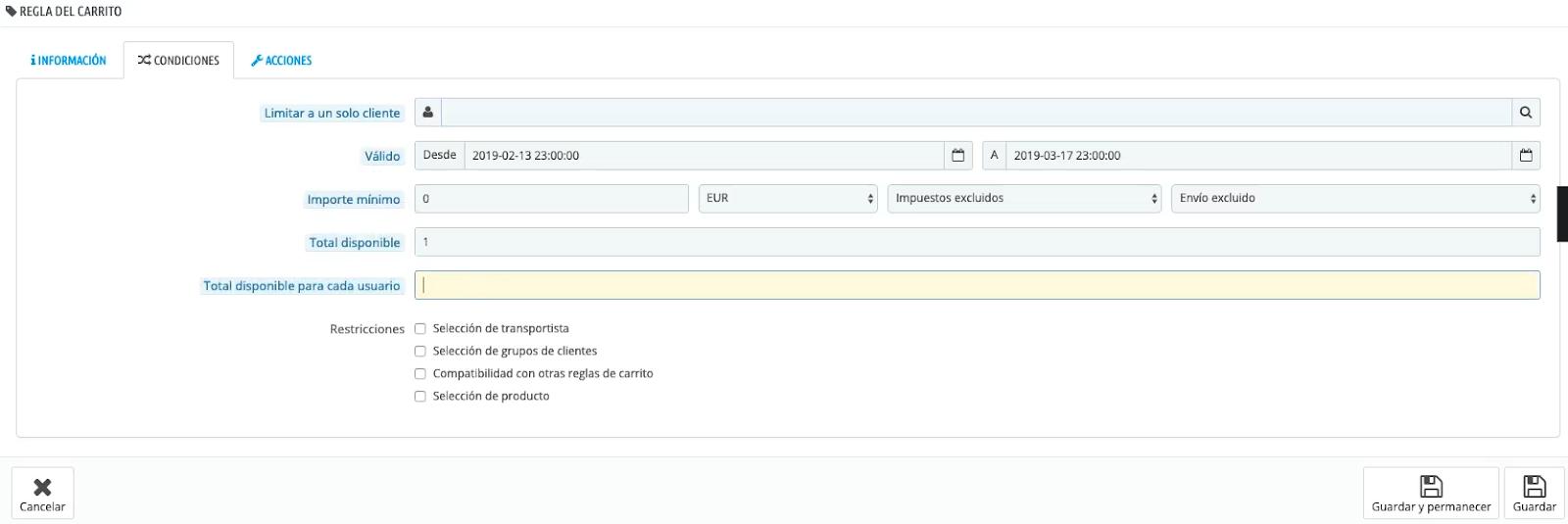Click the dark sidebar handle on right edge

tap(1562, 214)
